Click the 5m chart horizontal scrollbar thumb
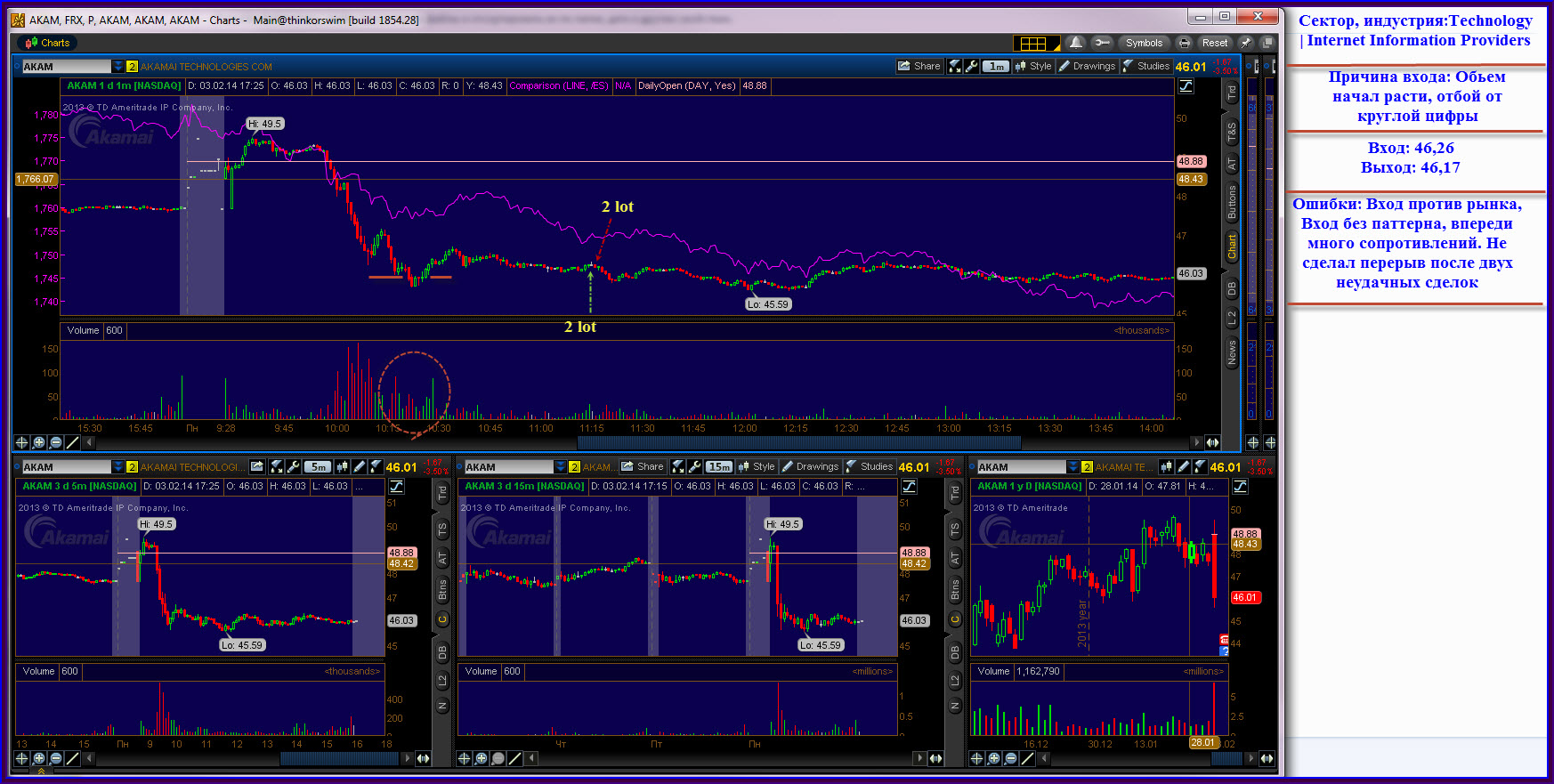Image resolution: width=1554 pixels, height=784 pixels. (339, 758)
